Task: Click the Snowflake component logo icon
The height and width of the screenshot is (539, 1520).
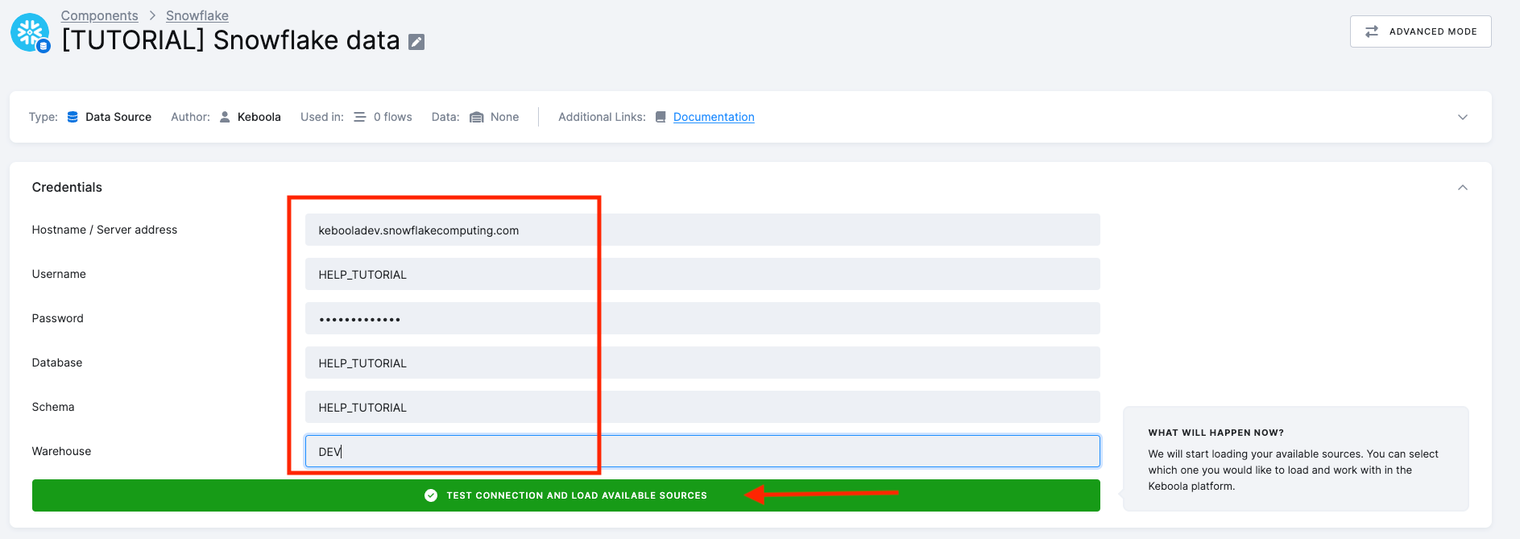Action: [x=30, y=33]
